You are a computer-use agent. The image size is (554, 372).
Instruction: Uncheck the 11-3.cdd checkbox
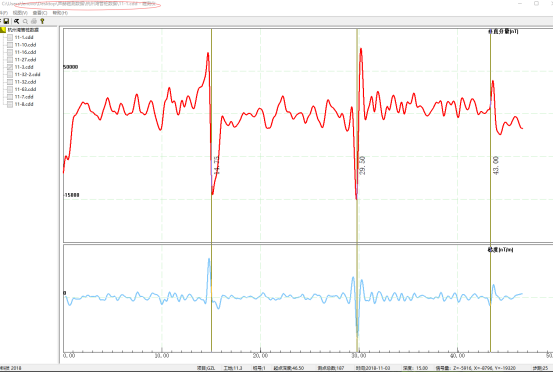point(10,67)
